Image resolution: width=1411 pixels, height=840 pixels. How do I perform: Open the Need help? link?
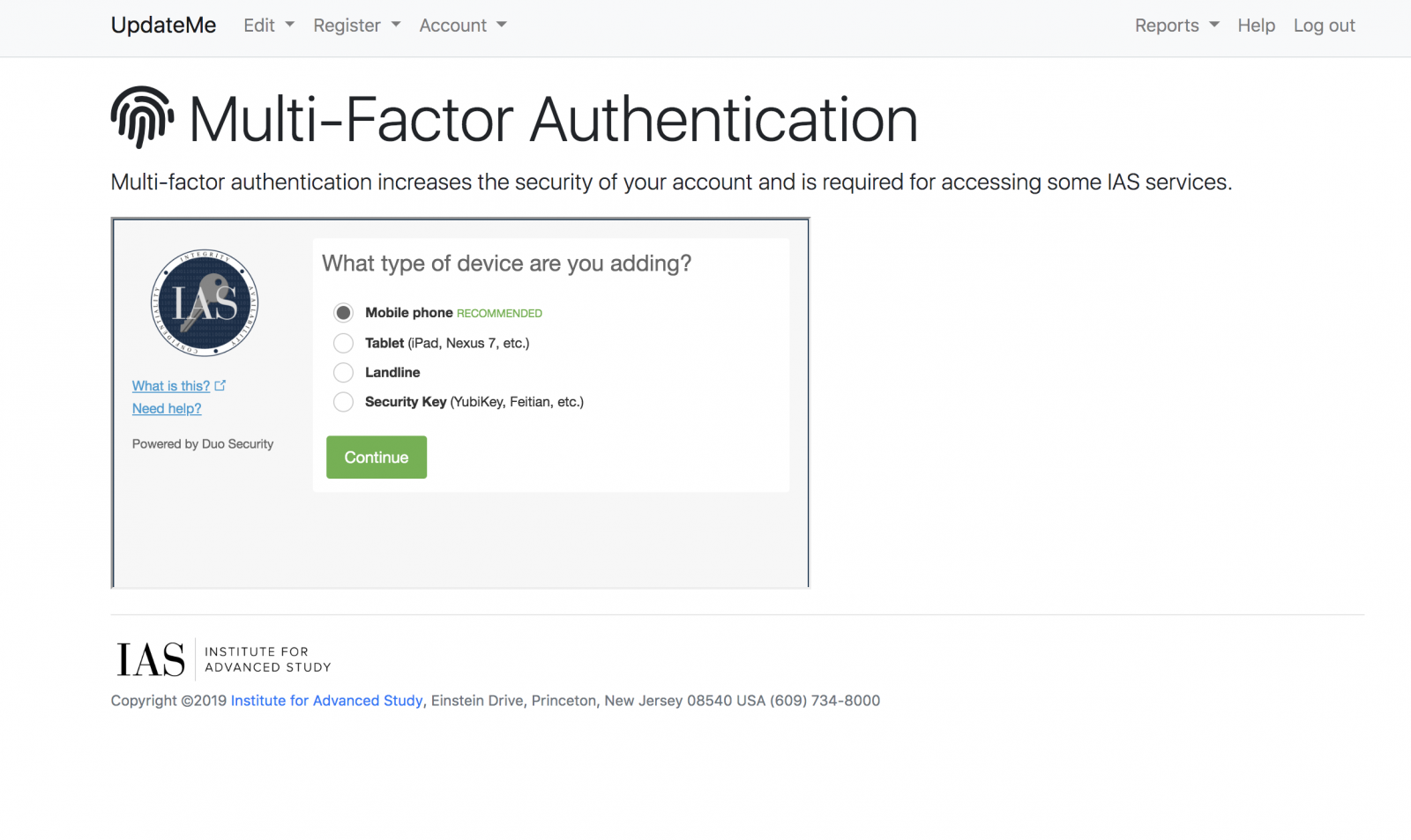coord(167,409)
